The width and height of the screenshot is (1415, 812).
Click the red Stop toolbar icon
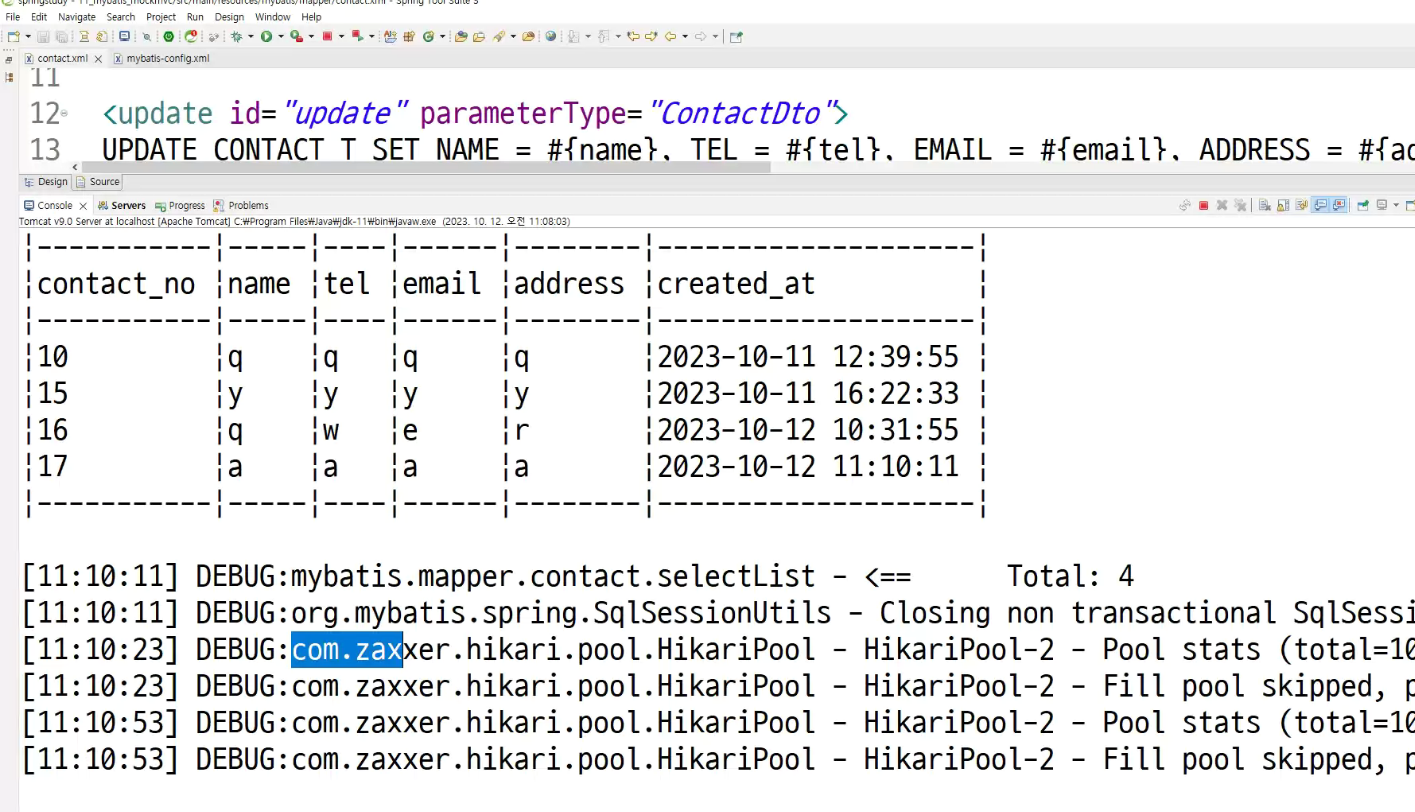tap(327, 36)
